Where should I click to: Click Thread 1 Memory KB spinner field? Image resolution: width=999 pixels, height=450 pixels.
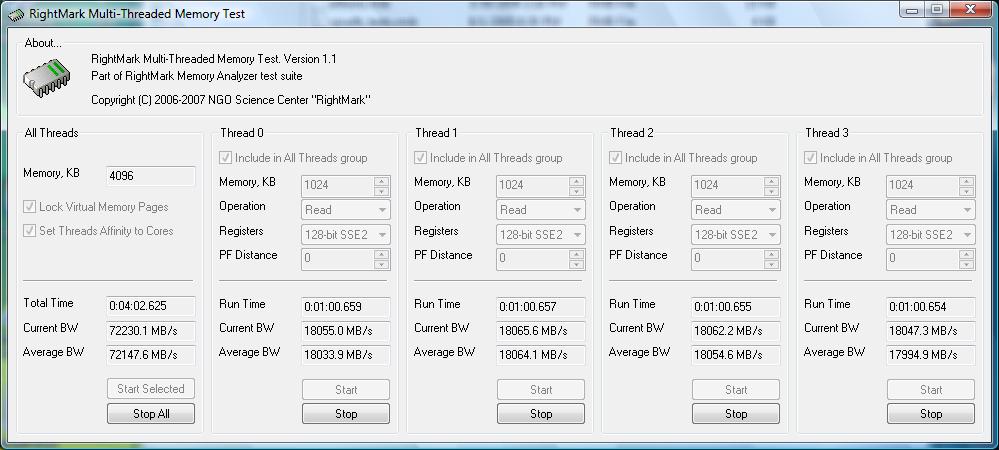click(540, 185)
